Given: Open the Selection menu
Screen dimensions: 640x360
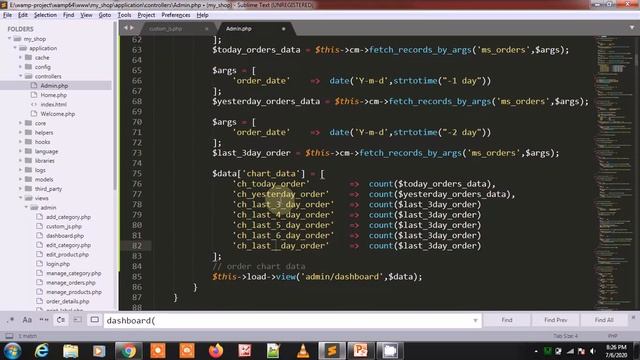Looking at the screenshot, I should coord(45,15).
